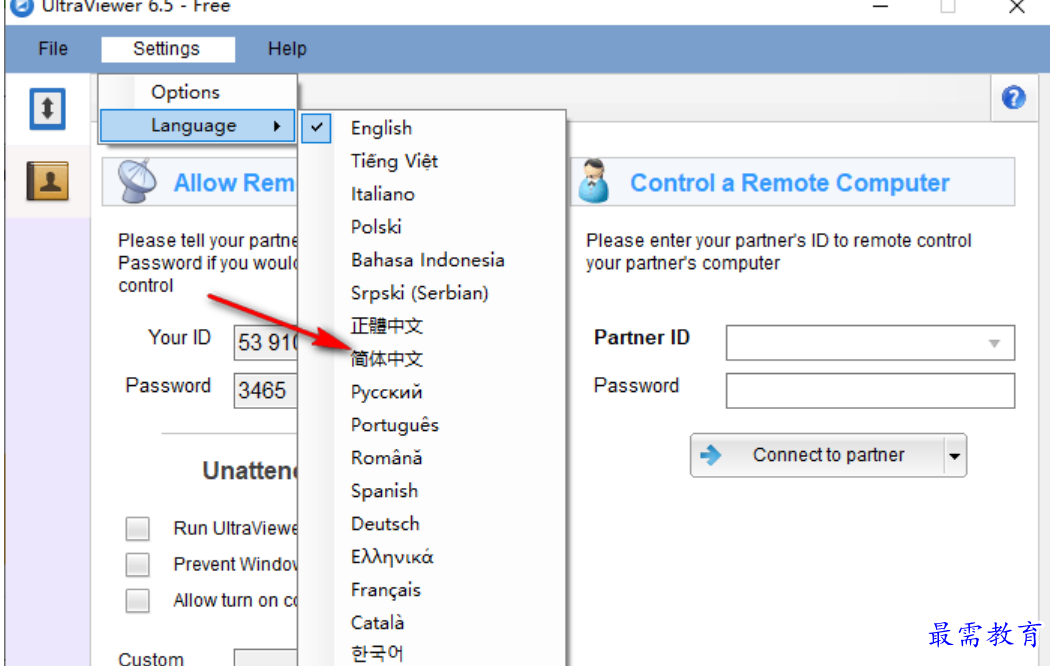Viewport: 1050px width, 666px height.
Task: Expand the Language submenu
Action: tap(198, 126)
